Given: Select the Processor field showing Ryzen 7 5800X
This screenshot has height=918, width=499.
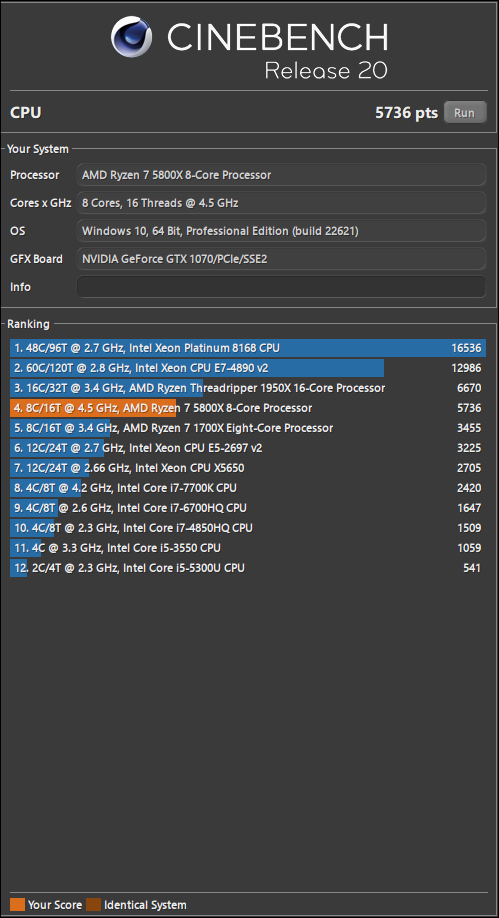Looking at the screenshot, I should (281, 174).
